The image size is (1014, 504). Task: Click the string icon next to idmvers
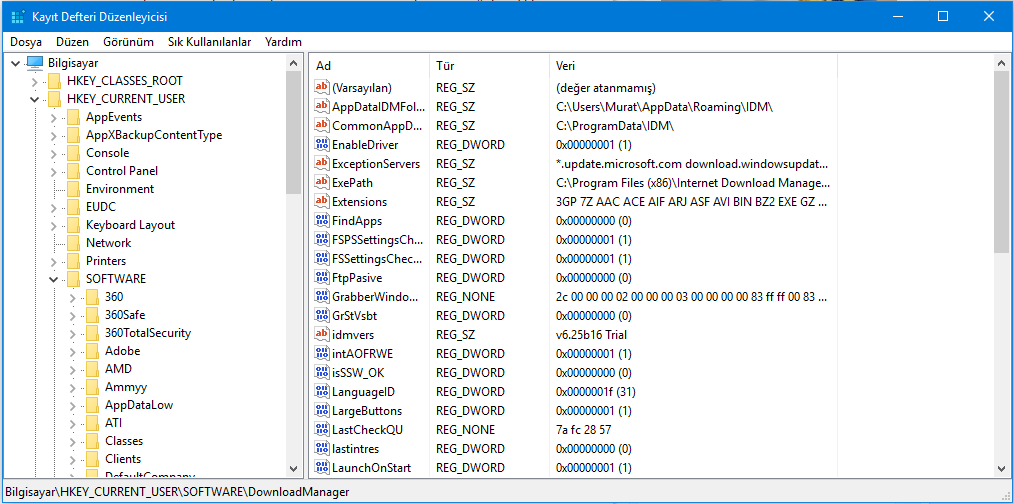coord(321,334)
